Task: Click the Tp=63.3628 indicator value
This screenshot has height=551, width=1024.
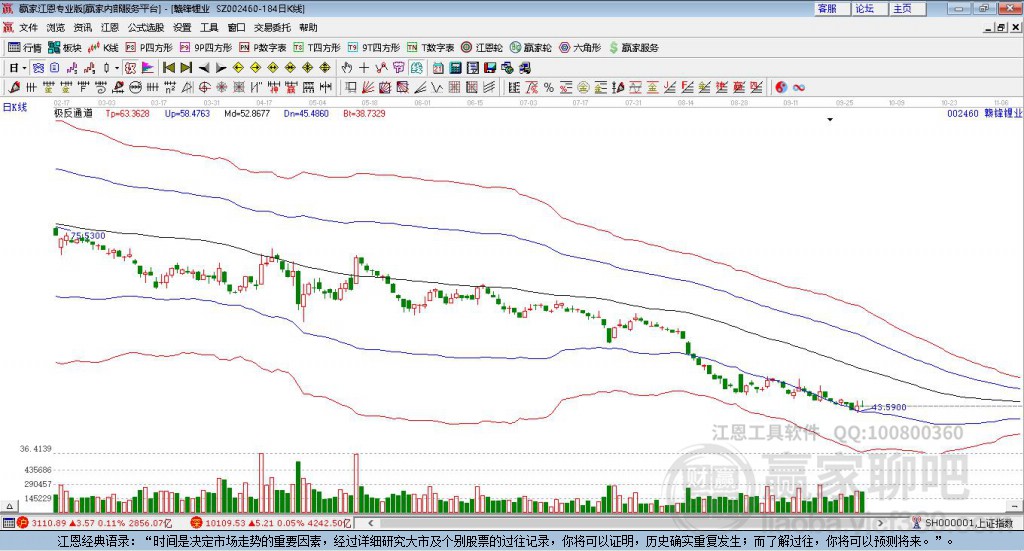Action: [127, 114]
